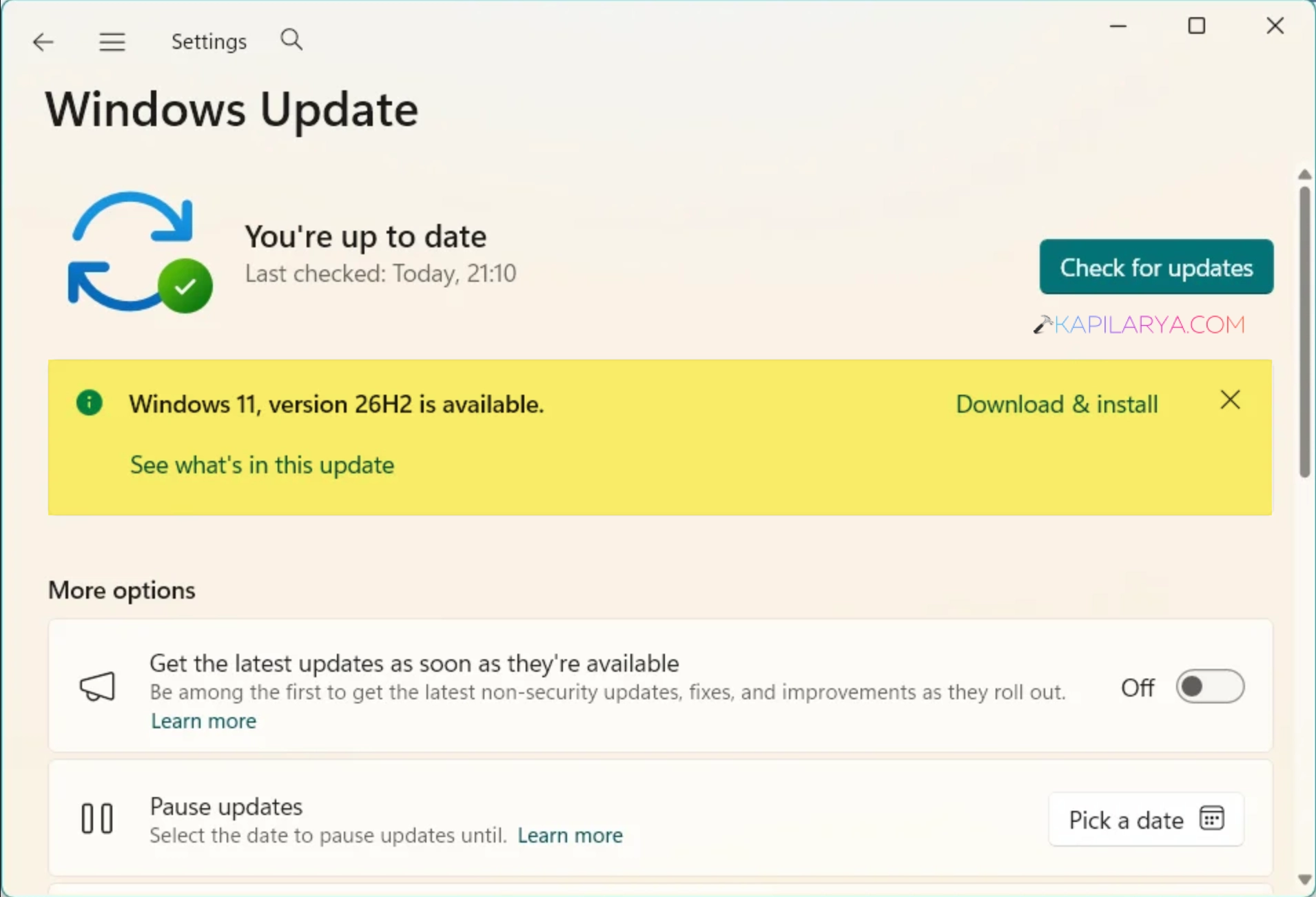1316x897 pixels.
Task: Minimize the Settings window
Action: [1118, 26]
